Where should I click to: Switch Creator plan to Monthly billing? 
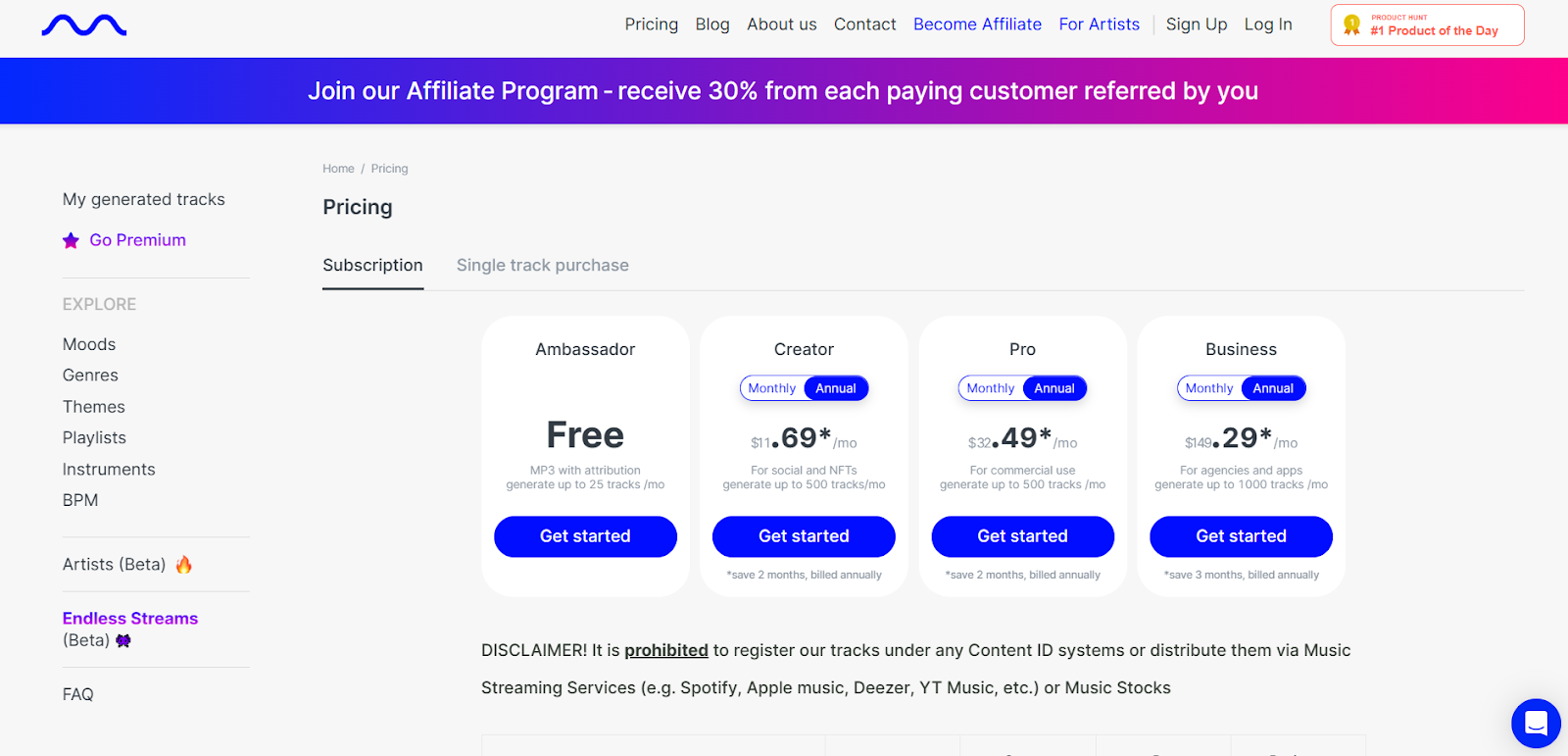point(772,388)
